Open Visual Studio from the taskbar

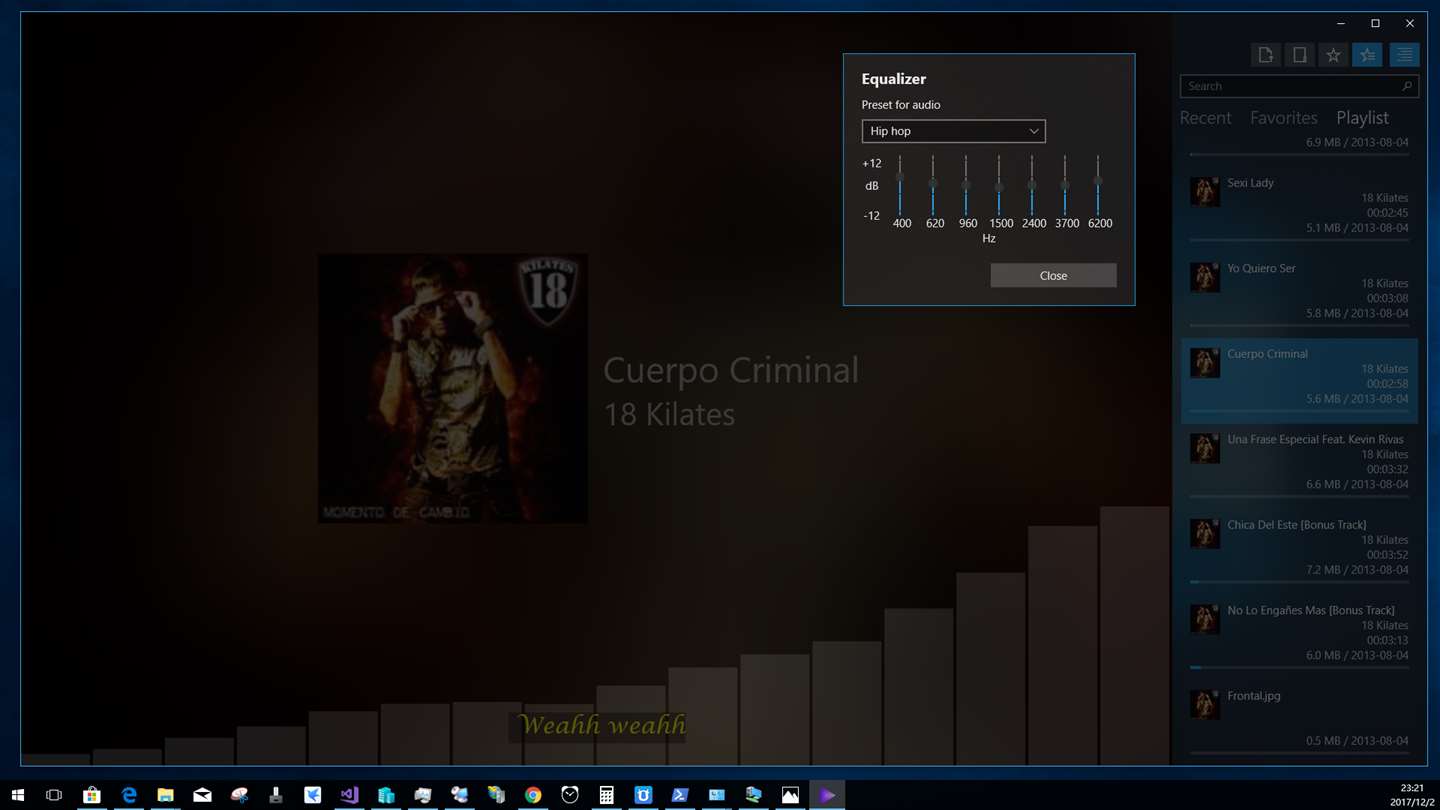click(349, 795)
